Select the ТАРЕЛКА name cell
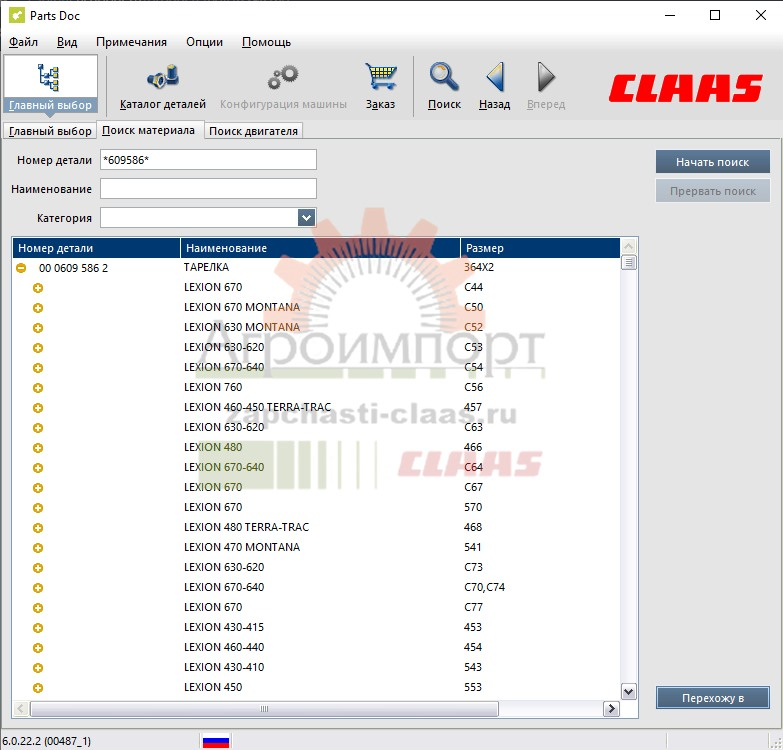Image resolution: width=783 pixels, height=750 pixels. pyautogui.click(x=206, y=267)
